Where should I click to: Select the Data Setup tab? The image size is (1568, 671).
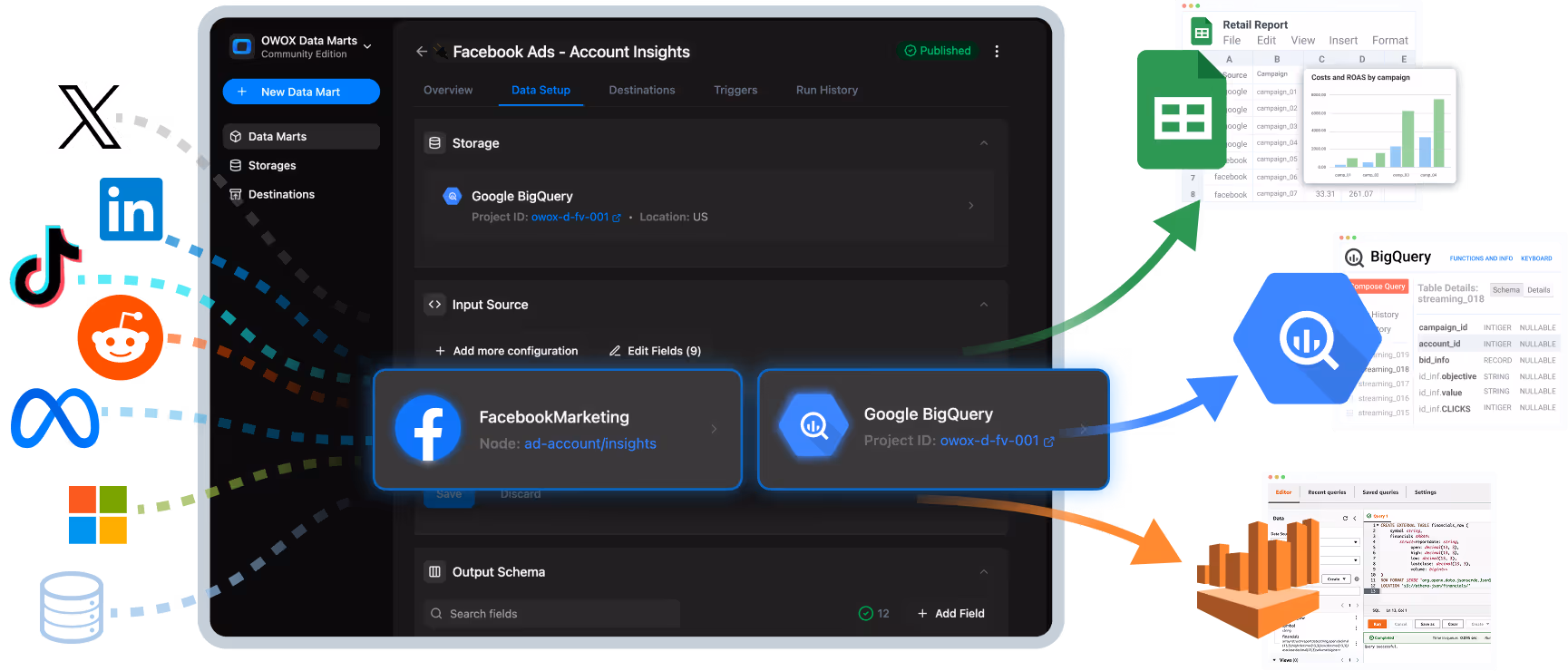pyautogui.click(x=541, y=90)
